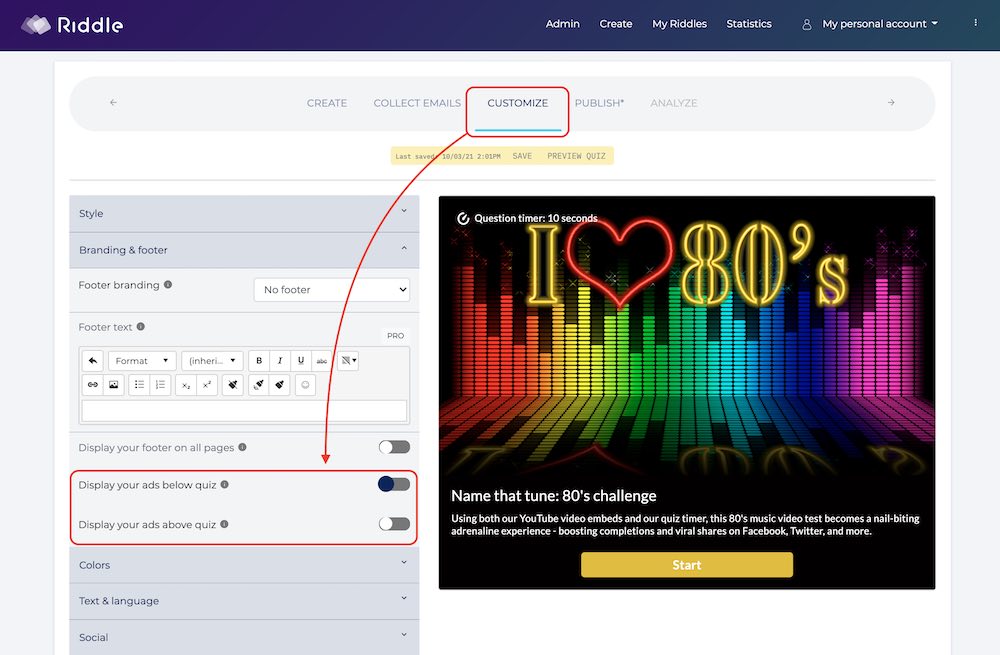Click the 'Name that tune: 80's challenge' title

pos(554,496)
